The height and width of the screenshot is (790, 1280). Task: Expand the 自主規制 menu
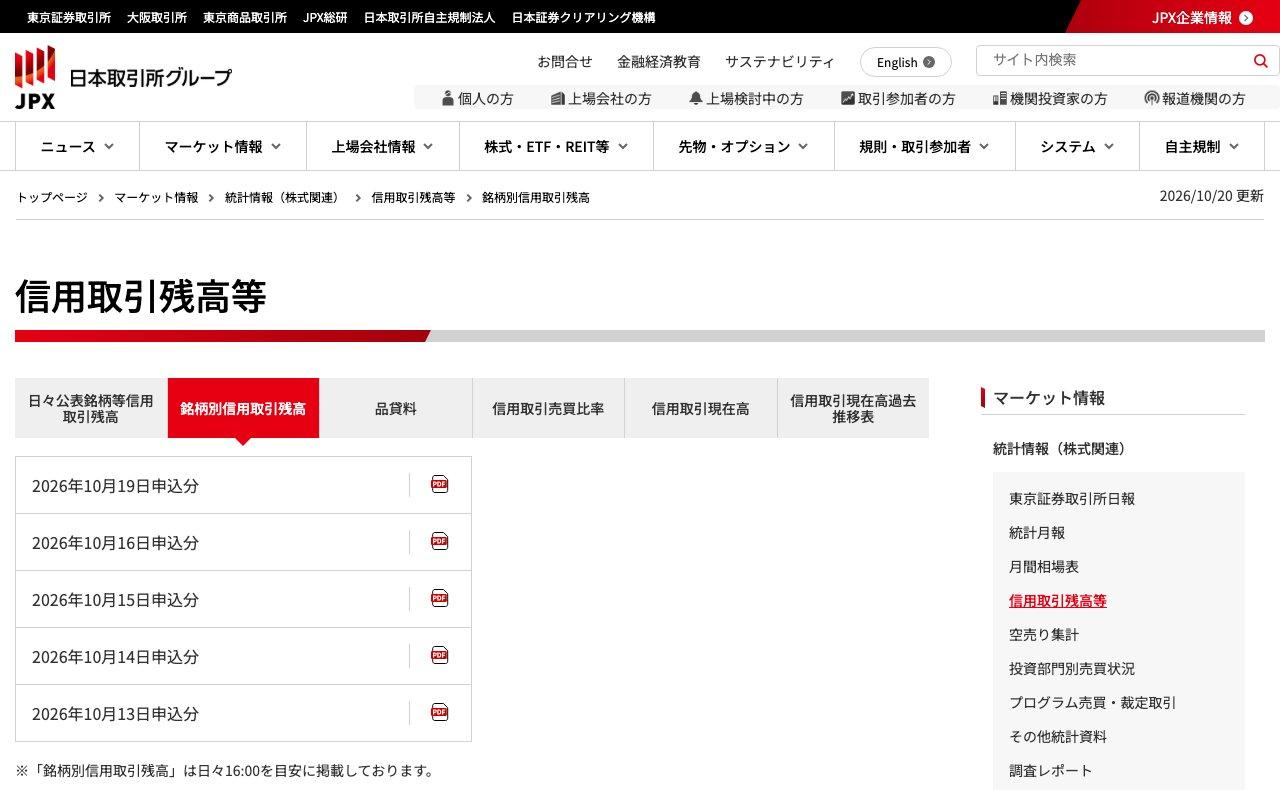click(1202, 146)
